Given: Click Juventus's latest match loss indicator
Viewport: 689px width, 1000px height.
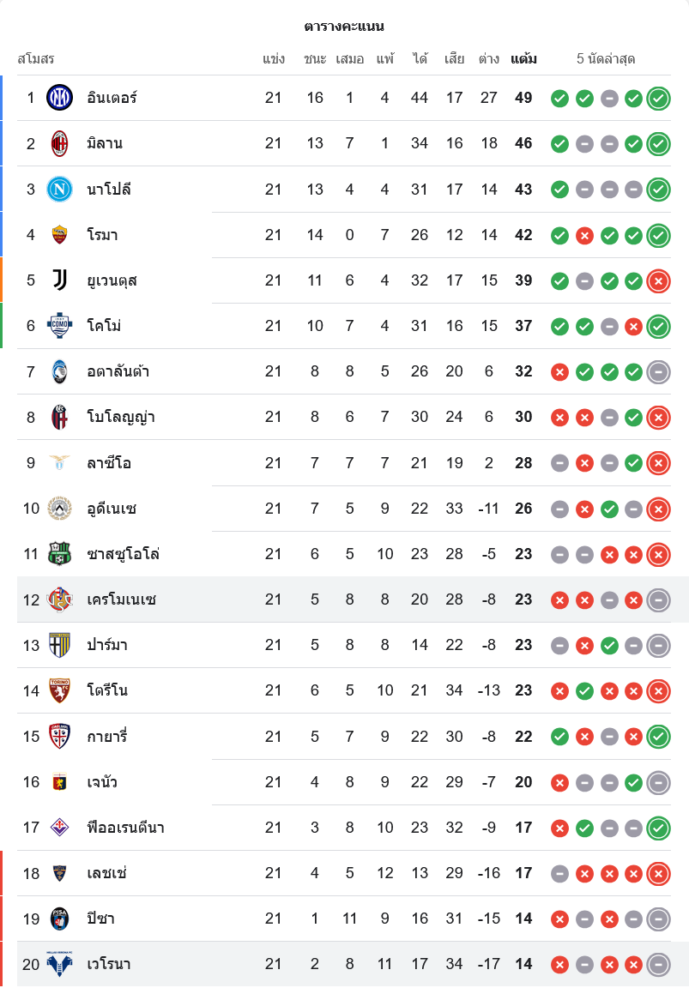Looking at the screenshot, I should click(x=658, y=280).
